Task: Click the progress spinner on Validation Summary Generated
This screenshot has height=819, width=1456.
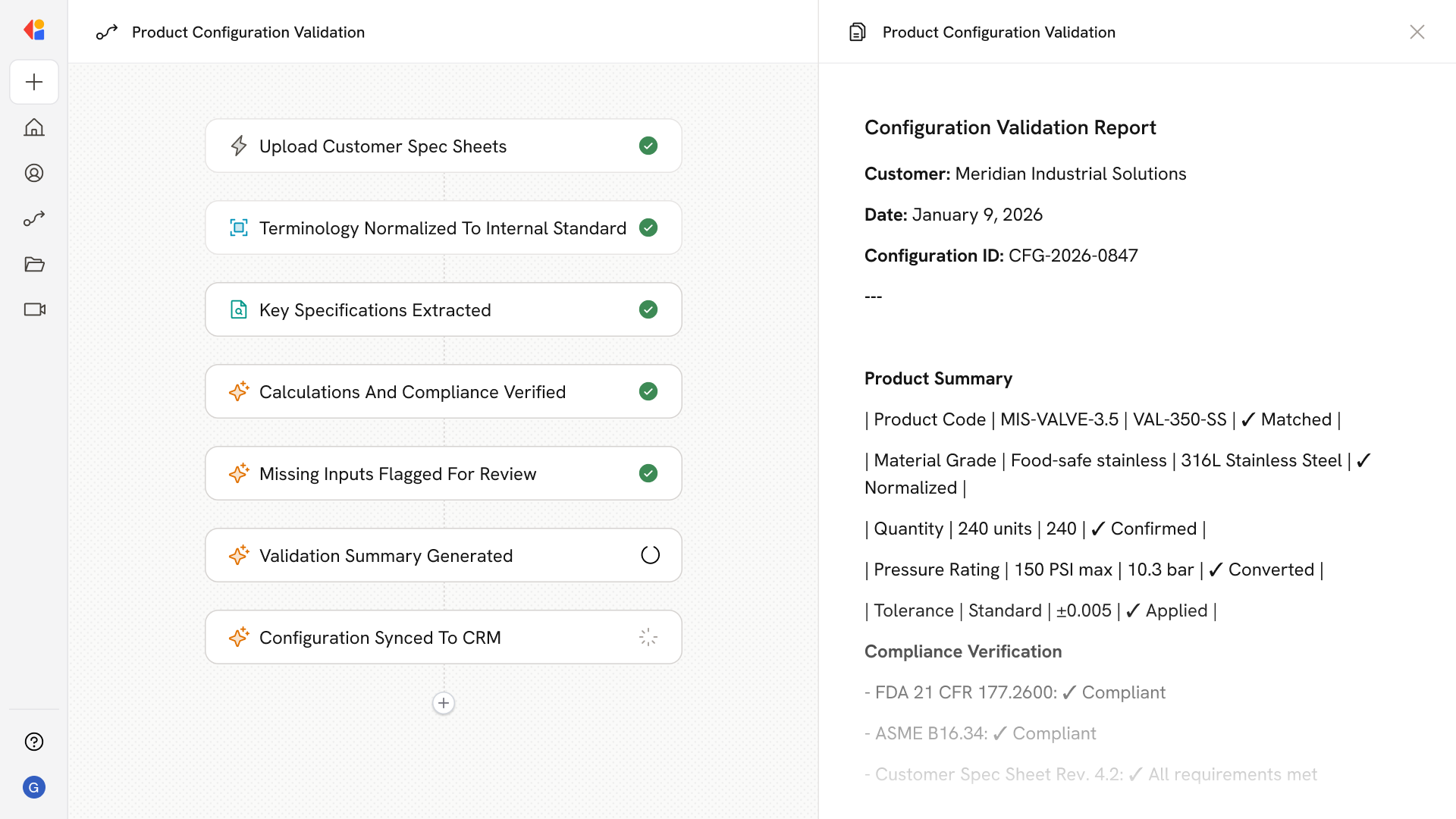Action: click(649, 555)
